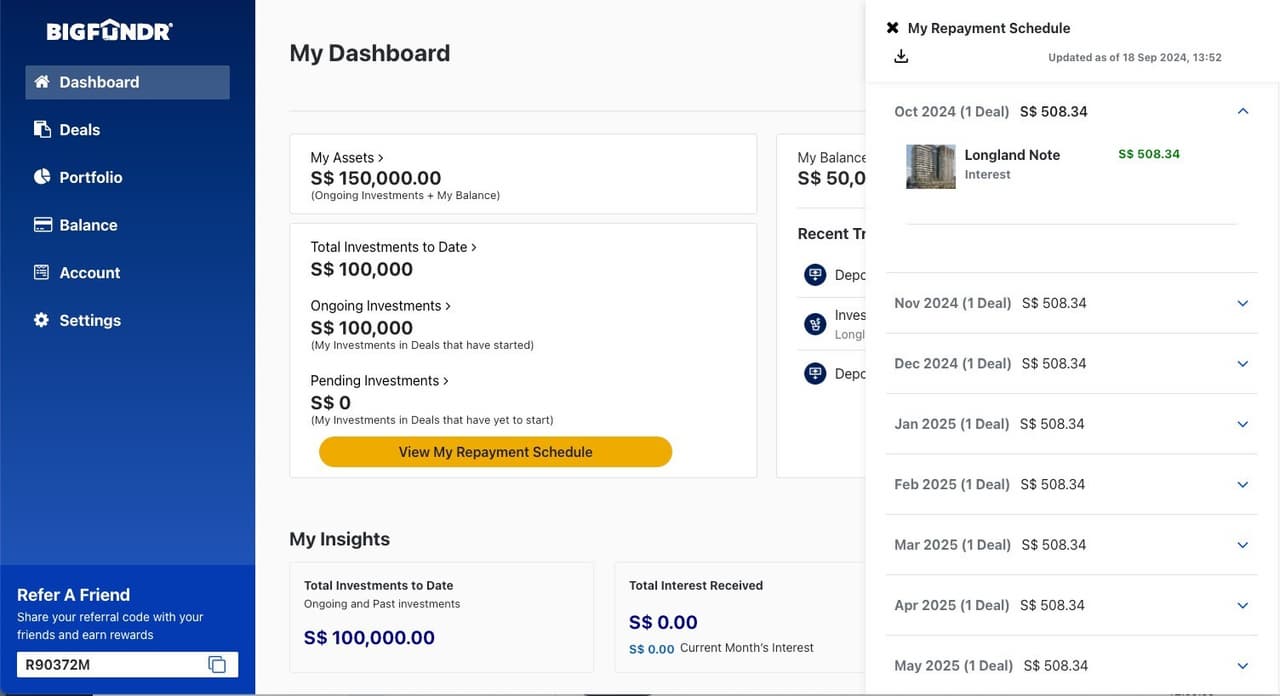
Task: Open Settings via the gear icon
Action: pos(41,319)
